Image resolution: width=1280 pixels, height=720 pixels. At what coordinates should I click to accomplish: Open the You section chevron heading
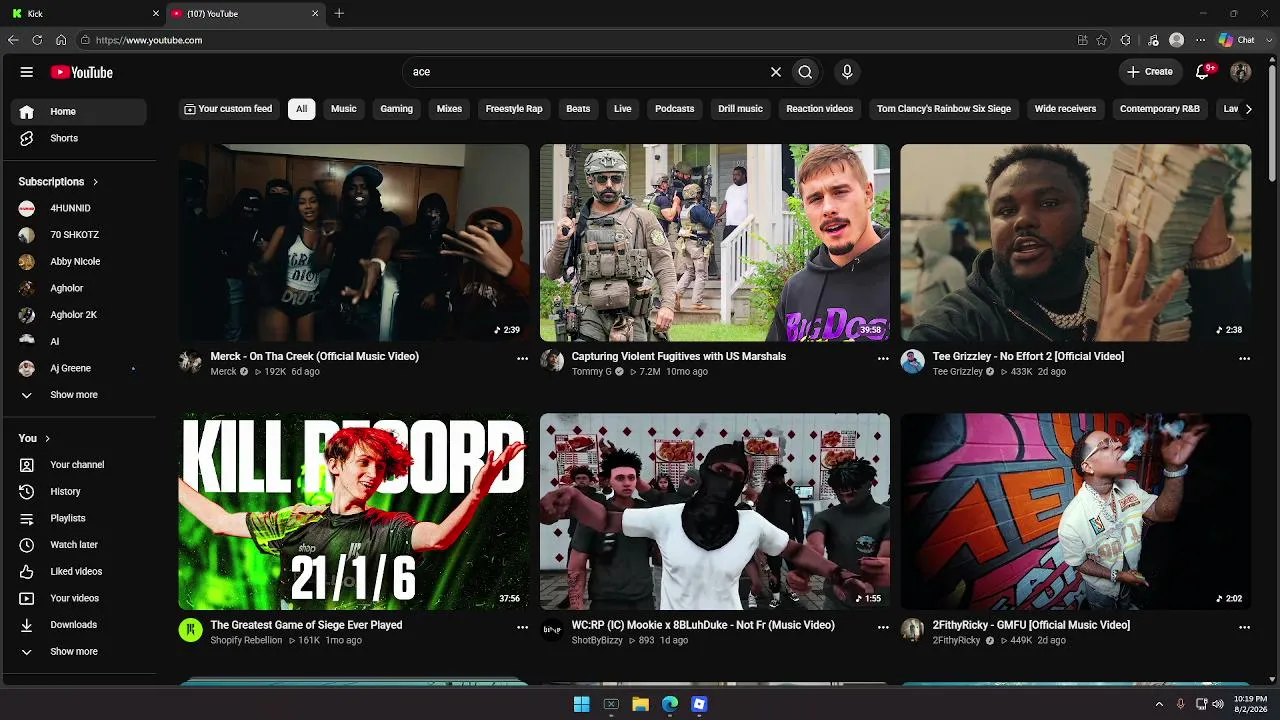point(34,438)
